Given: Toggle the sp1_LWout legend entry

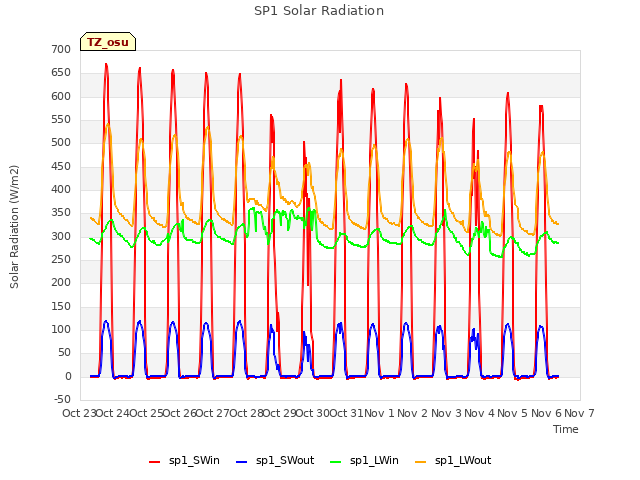Looking at the screenshot, I should [x=453, y=461].
